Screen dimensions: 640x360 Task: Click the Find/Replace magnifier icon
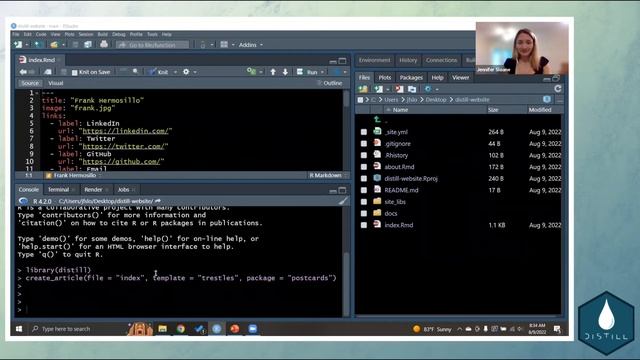(135, 72)
